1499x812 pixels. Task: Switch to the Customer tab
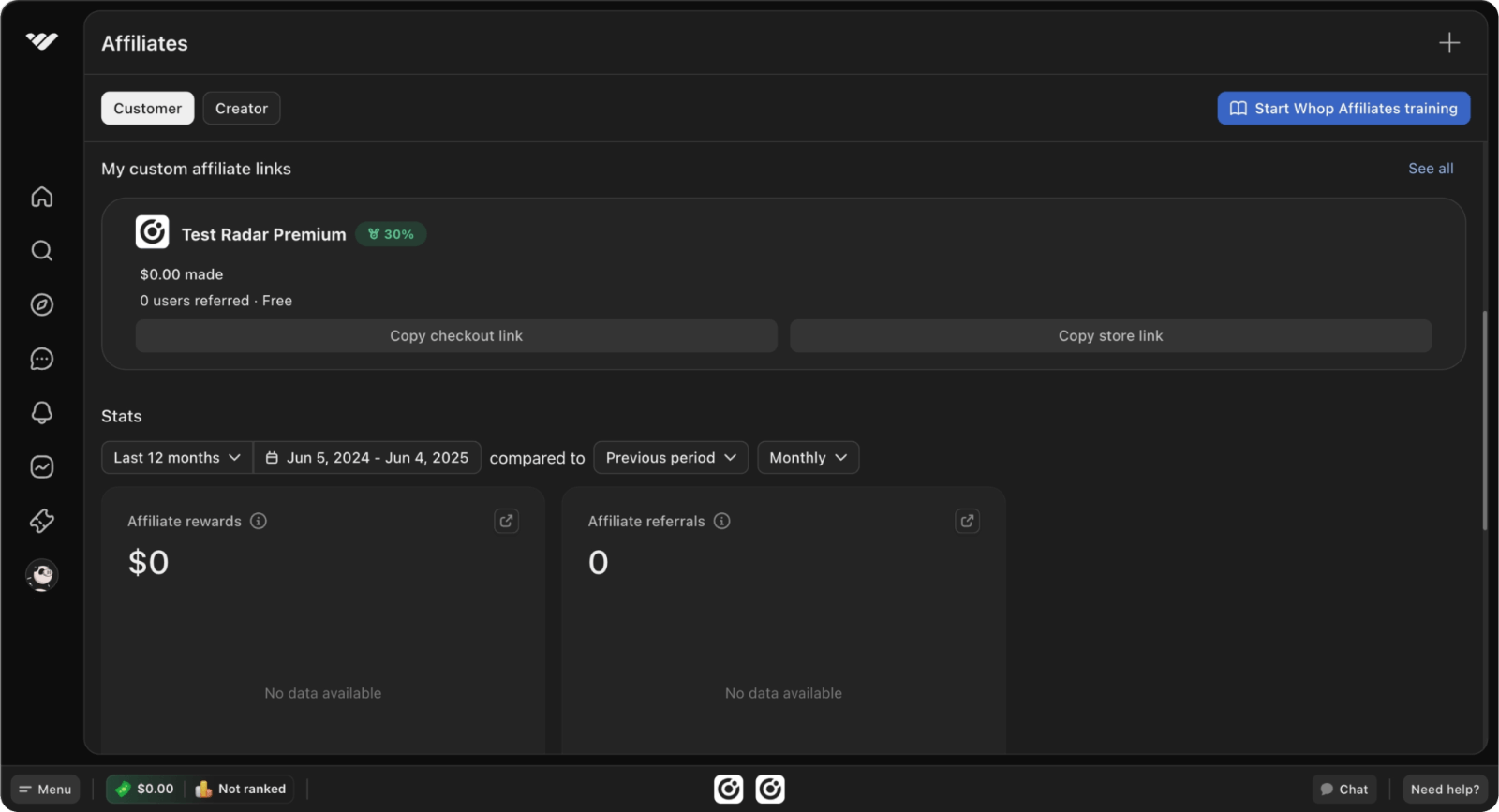pyautogui.click(x=148, y=109)
